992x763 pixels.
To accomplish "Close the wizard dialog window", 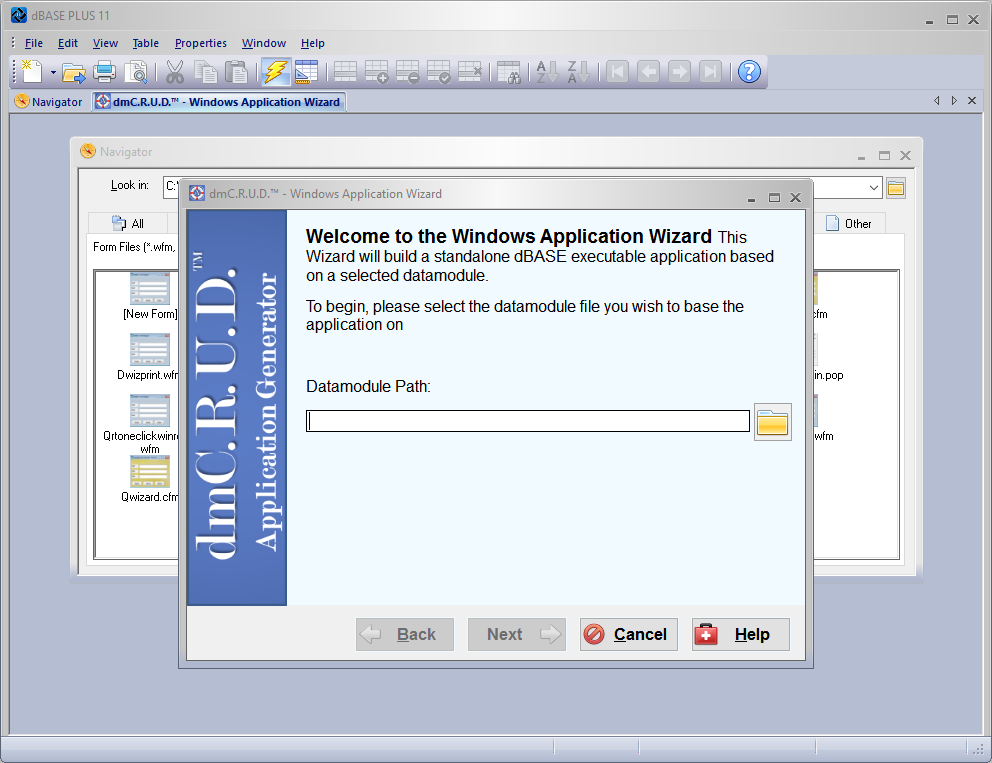I will coord(795,198).
